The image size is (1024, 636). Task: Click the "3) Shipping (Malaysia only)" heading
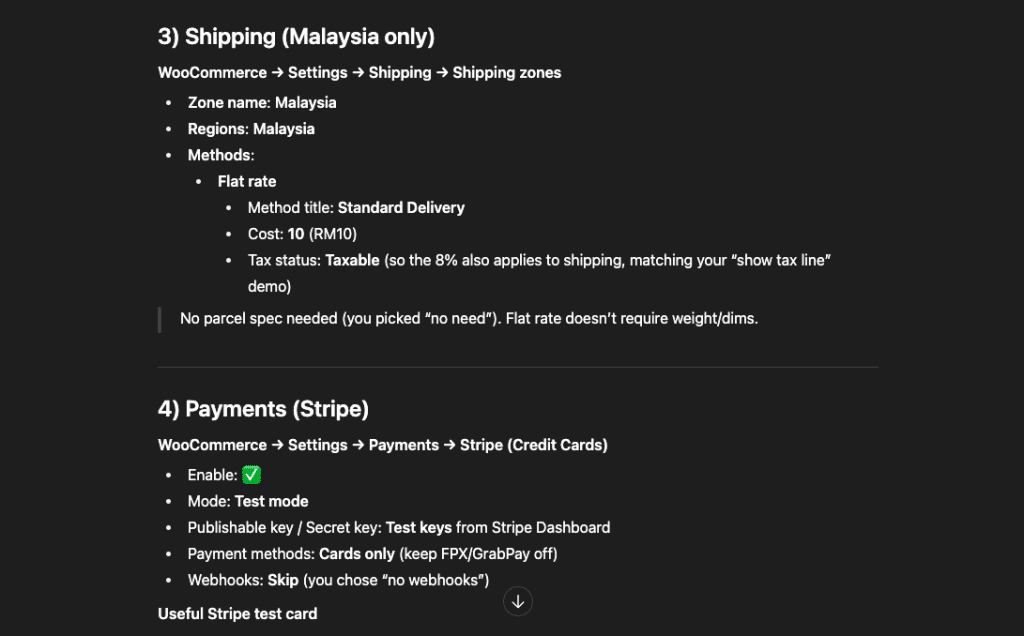point(296,37)
